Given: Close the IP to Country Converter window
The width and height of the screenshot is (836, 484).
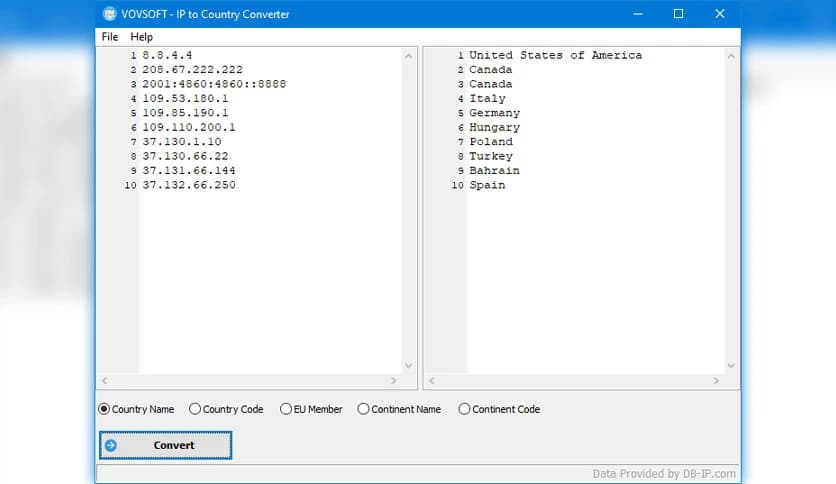Looking at the screenshot, I should [720, 14].
